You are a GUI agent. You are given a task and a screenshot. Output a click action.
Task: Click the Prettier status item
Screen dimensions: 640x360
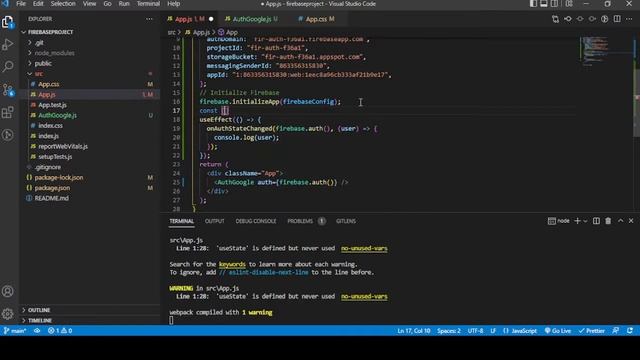[591, 331]
